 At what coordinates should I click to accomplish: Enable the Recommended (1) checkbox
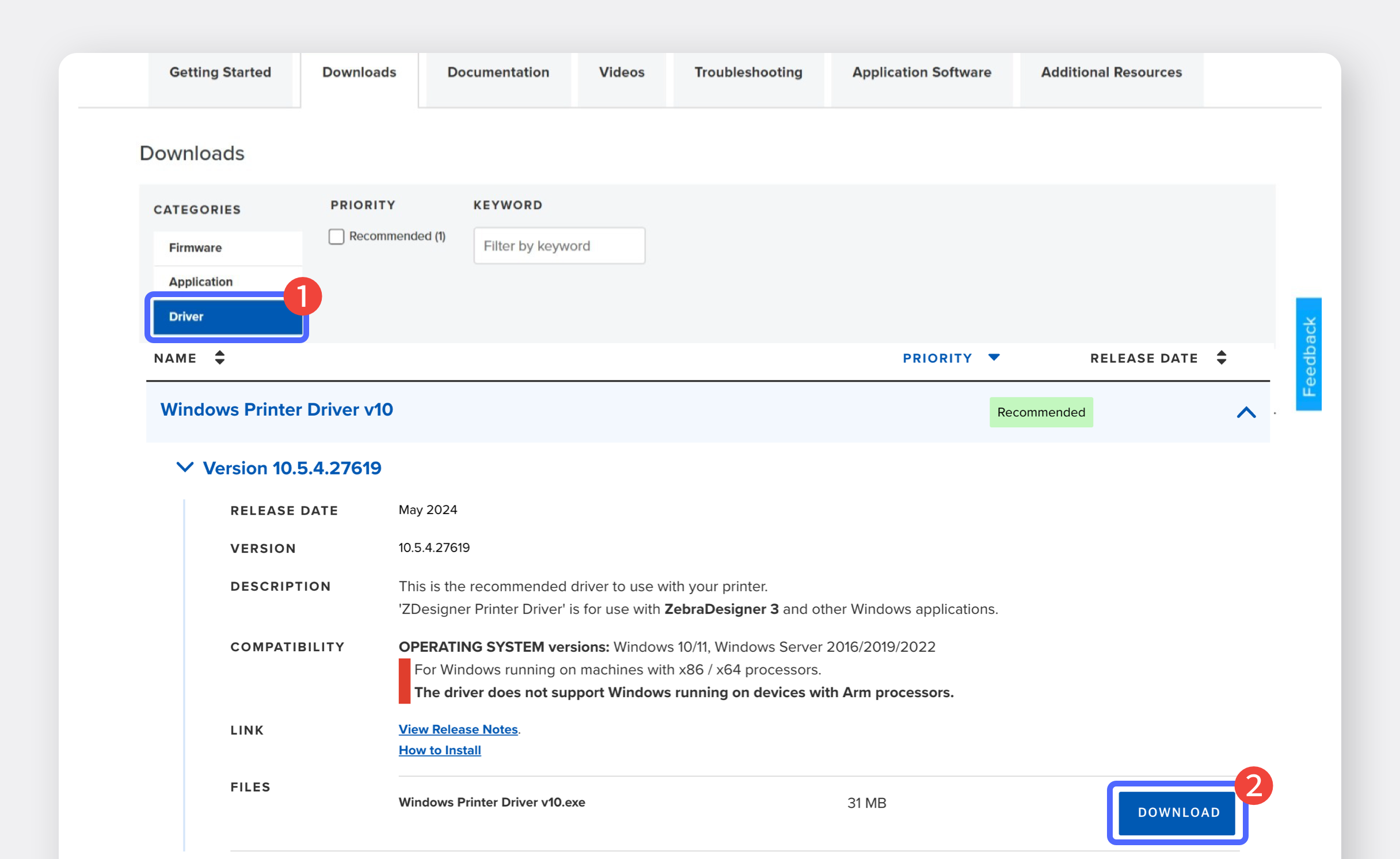coord(336,237)
